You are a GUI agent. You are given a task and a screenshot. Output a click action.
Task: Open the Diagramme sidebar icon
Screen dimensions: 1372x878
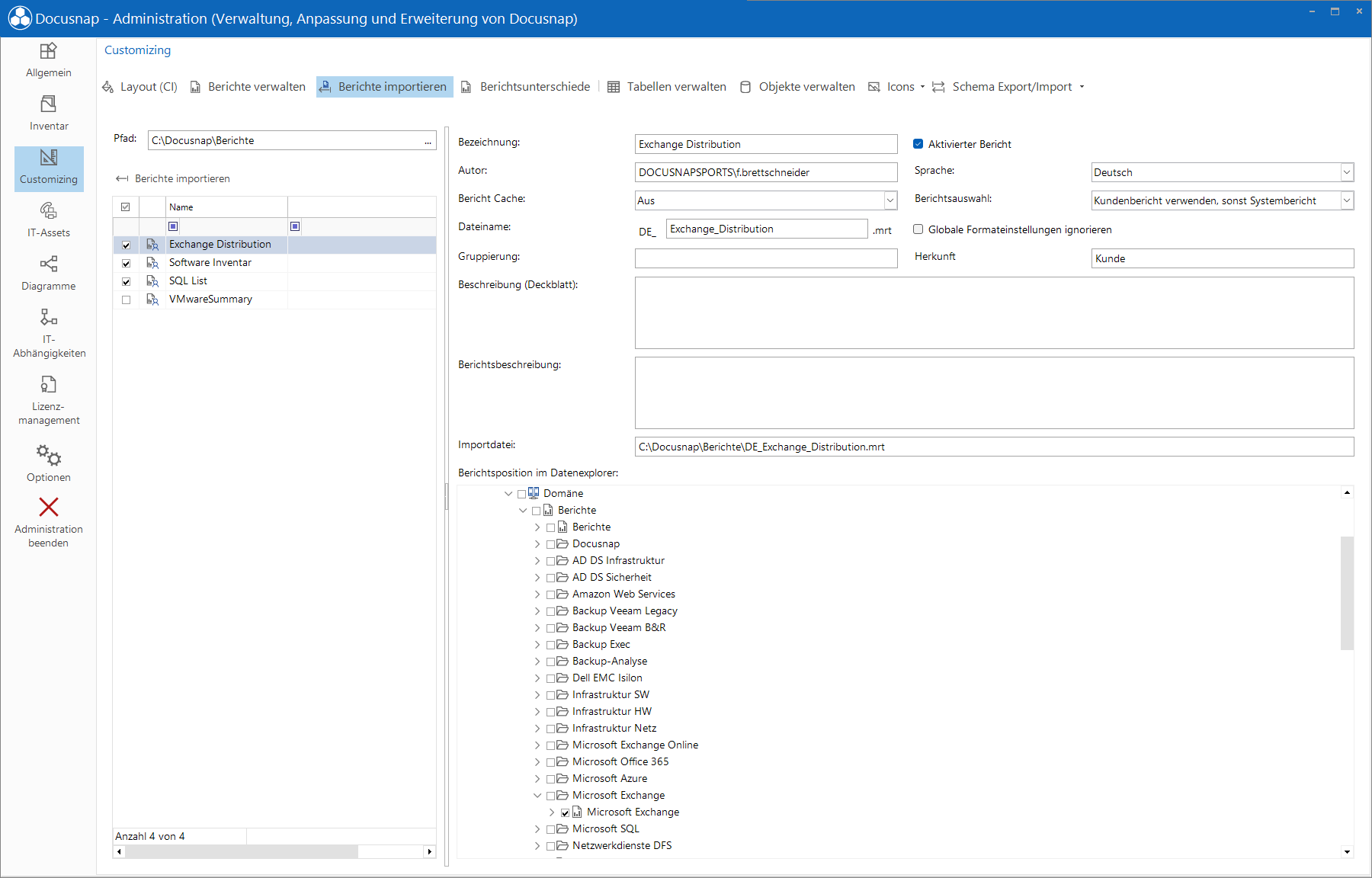click(48, 264)
